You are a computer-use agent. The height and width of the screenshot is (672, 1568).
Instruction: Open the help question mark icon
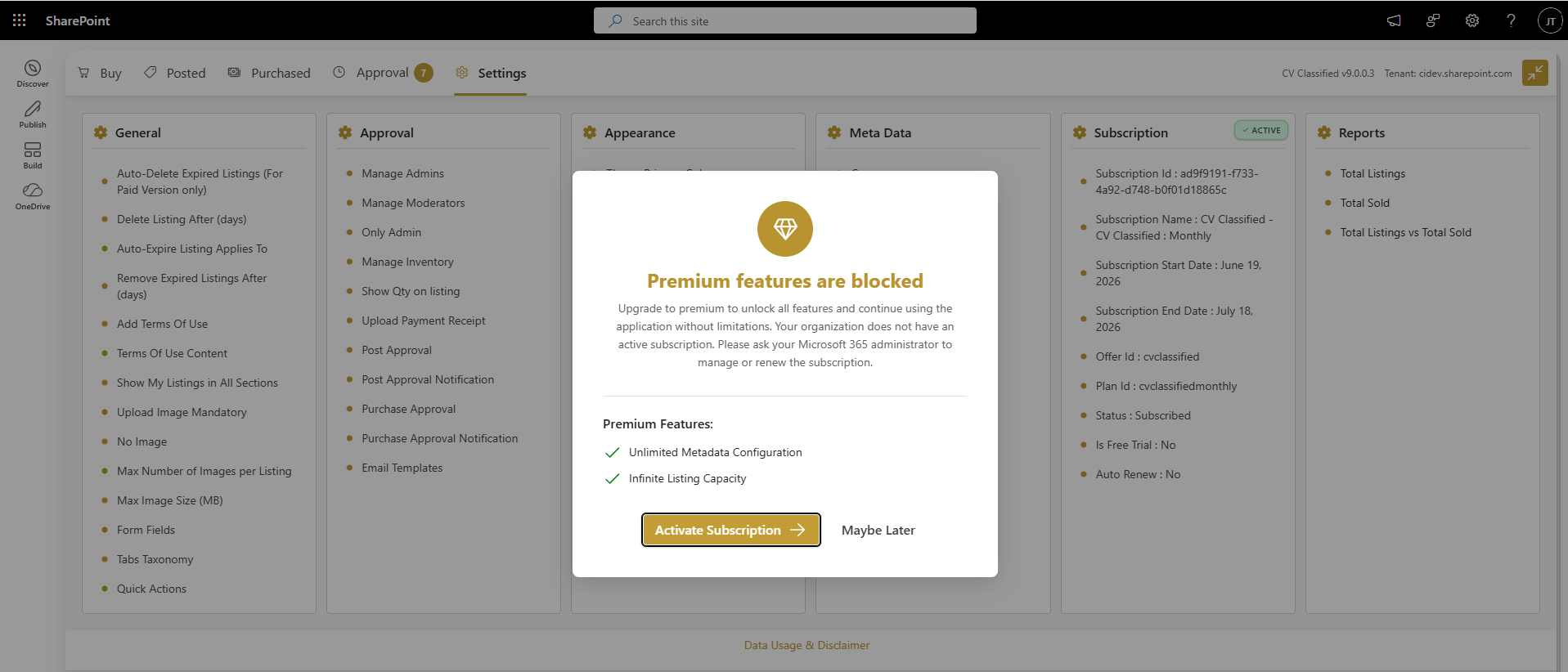pyautogui.click(x=1511, y=20)
